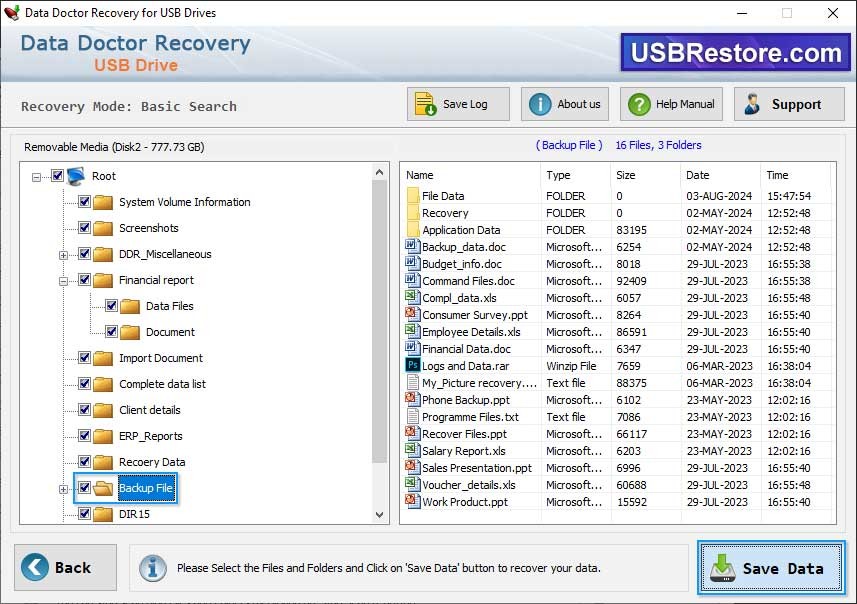Open the About us info icon

tap(538, 103)
